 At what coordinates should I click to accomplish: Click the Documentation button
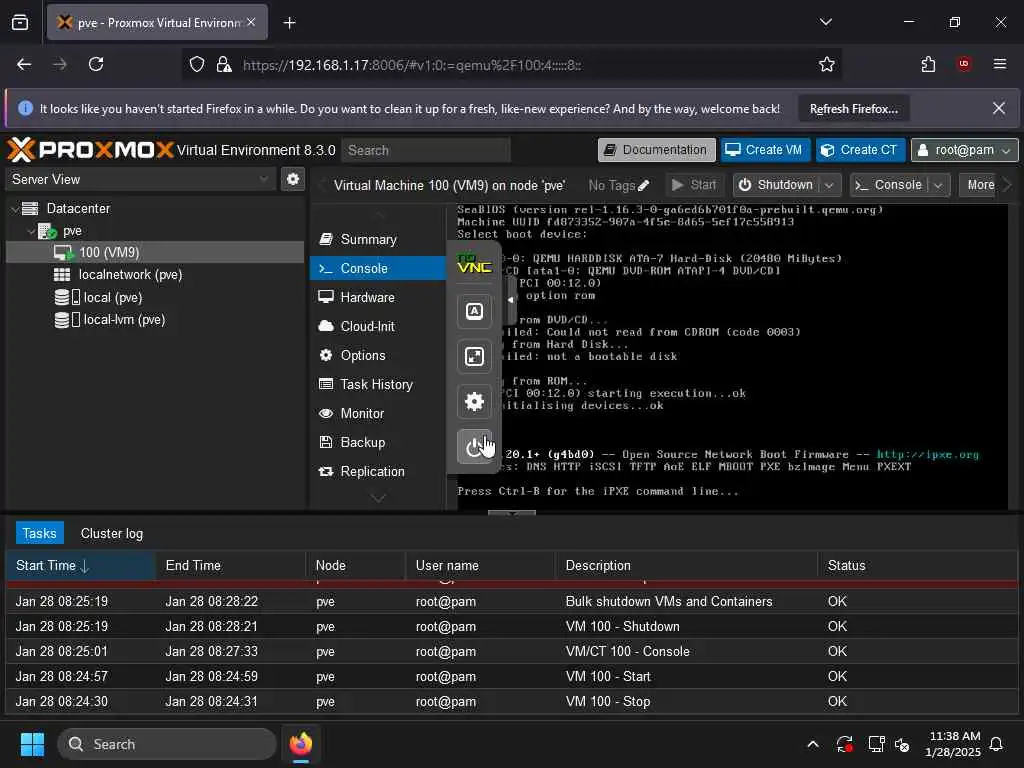[656, 150]
